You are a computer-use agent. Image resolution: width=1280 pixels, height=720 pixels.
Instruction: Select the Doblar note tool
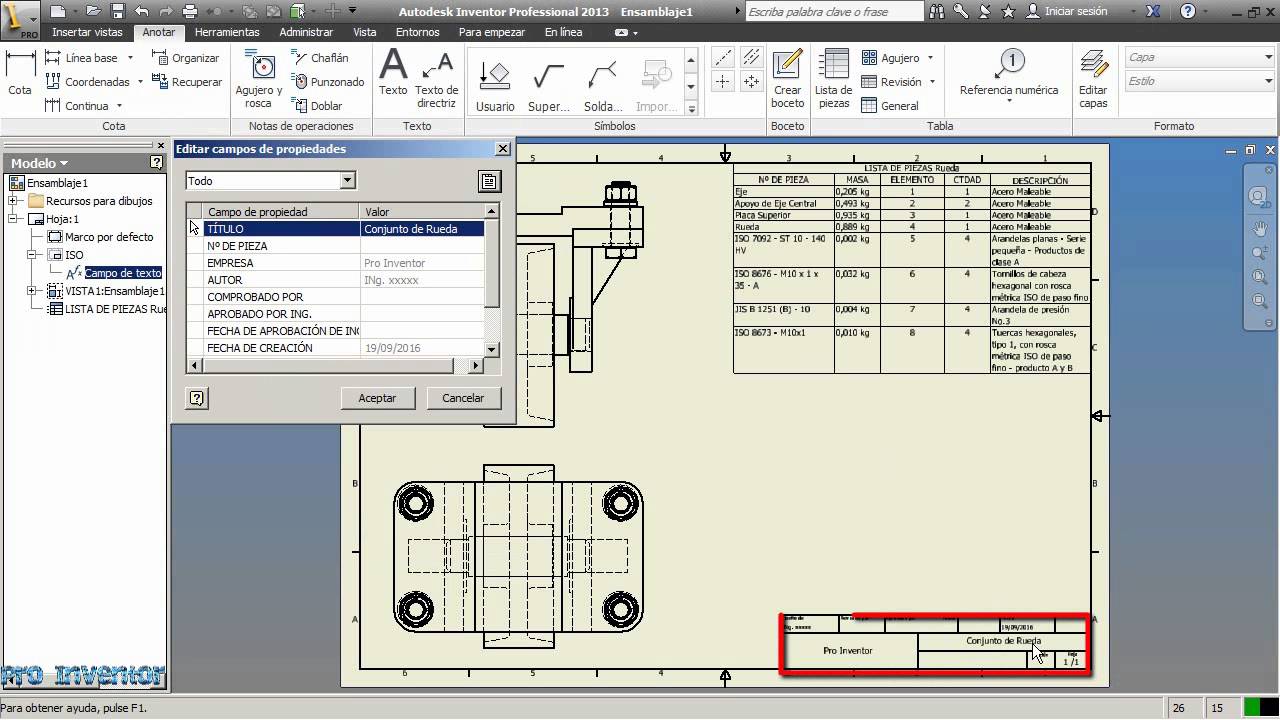pos(318,106)
